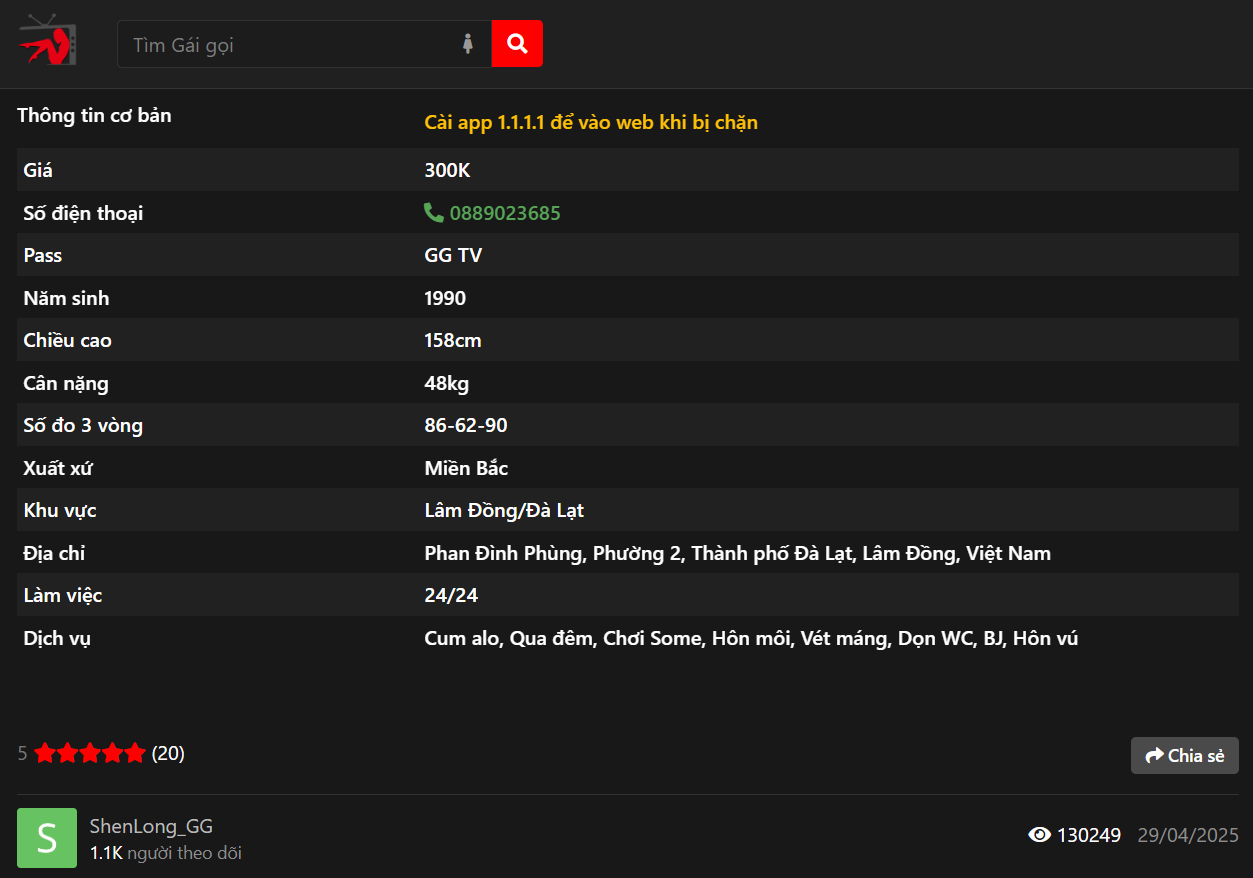1253x878 pixels.
Task: Select the first red rating star
Action: [x=44, y=753]
